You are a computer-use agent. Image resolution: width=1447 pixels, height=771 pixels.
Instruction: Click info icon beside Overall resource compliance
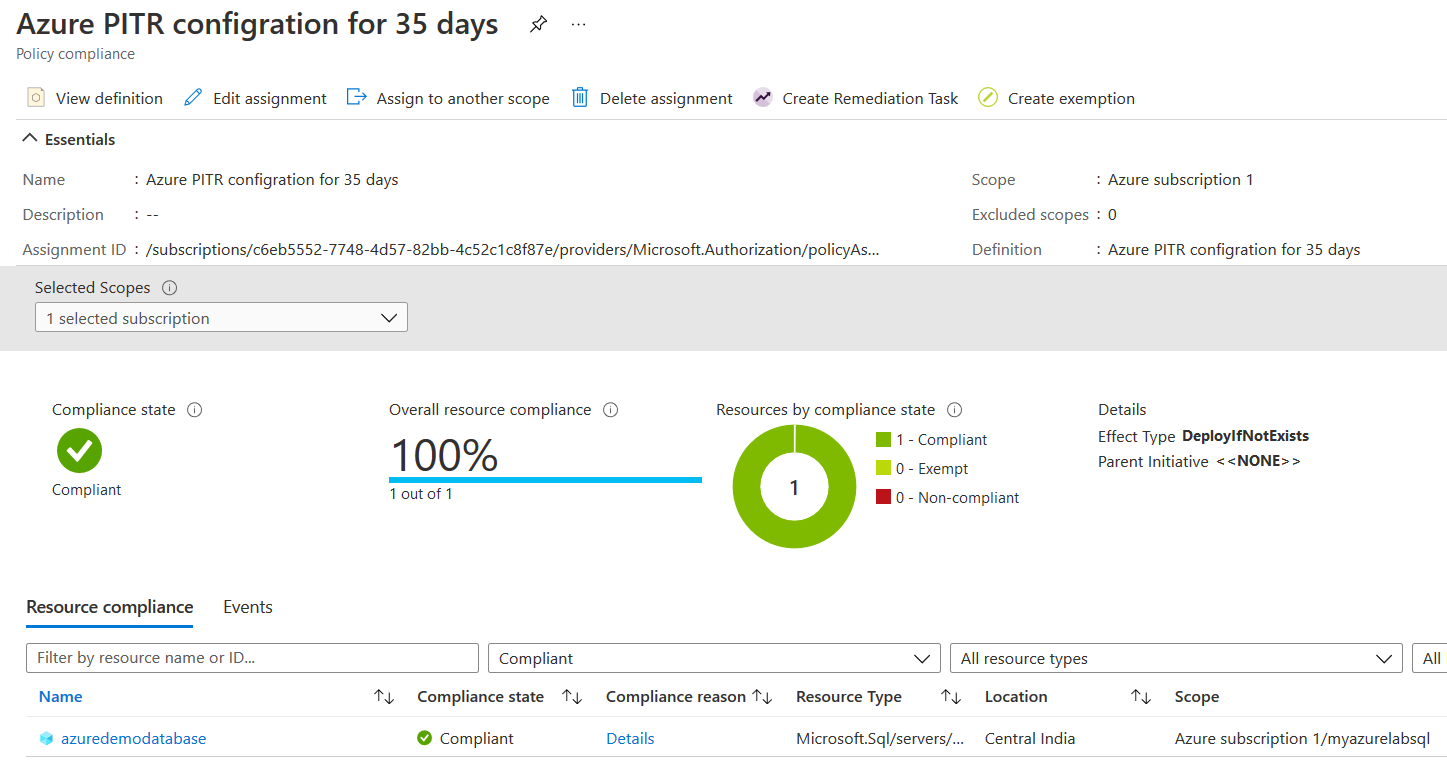coord(611,410)
